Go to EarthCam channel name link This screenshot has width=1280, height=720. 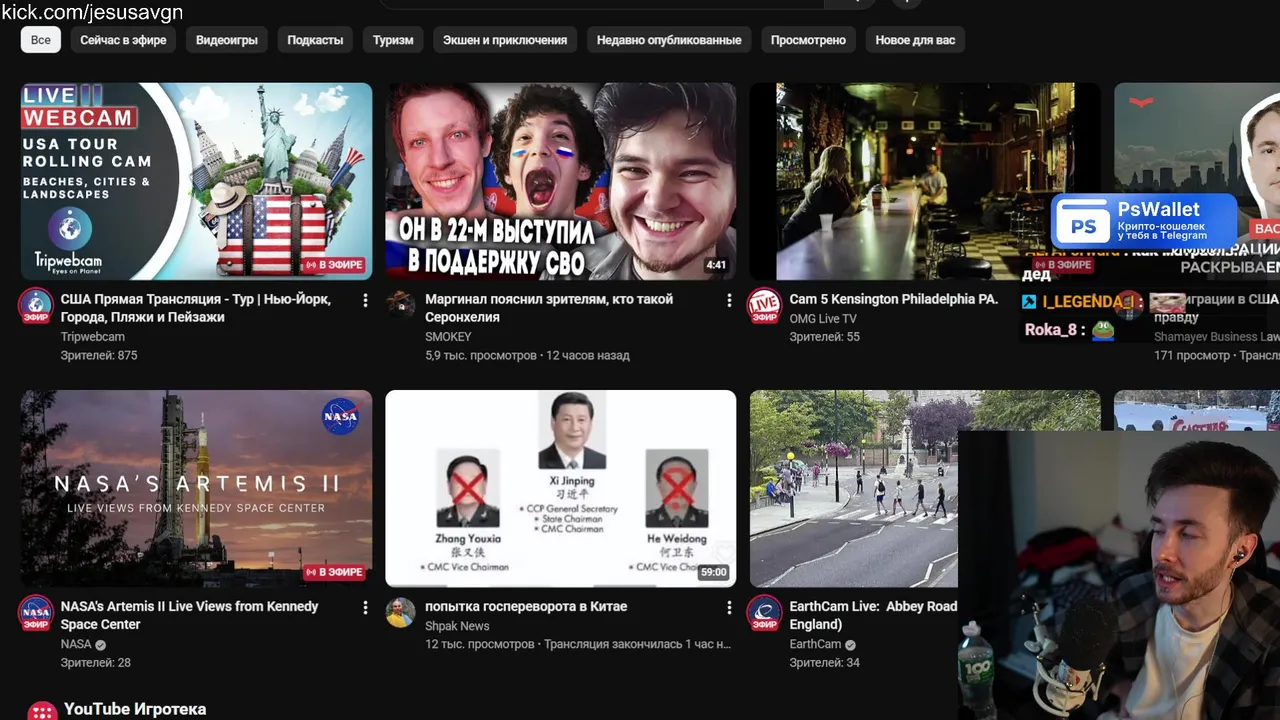(815, 644)
